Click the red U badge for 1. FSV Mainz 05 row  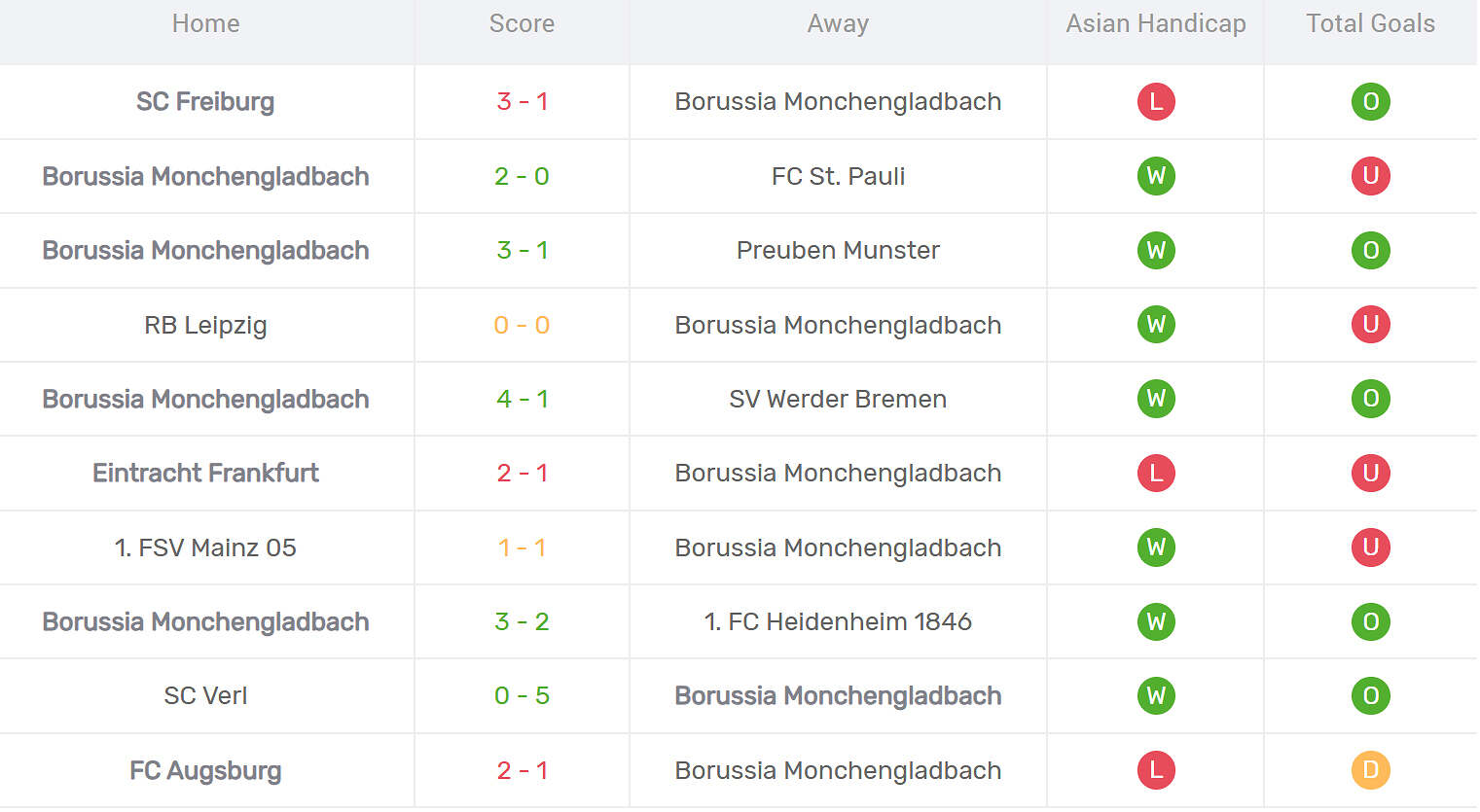[1370, 547]
